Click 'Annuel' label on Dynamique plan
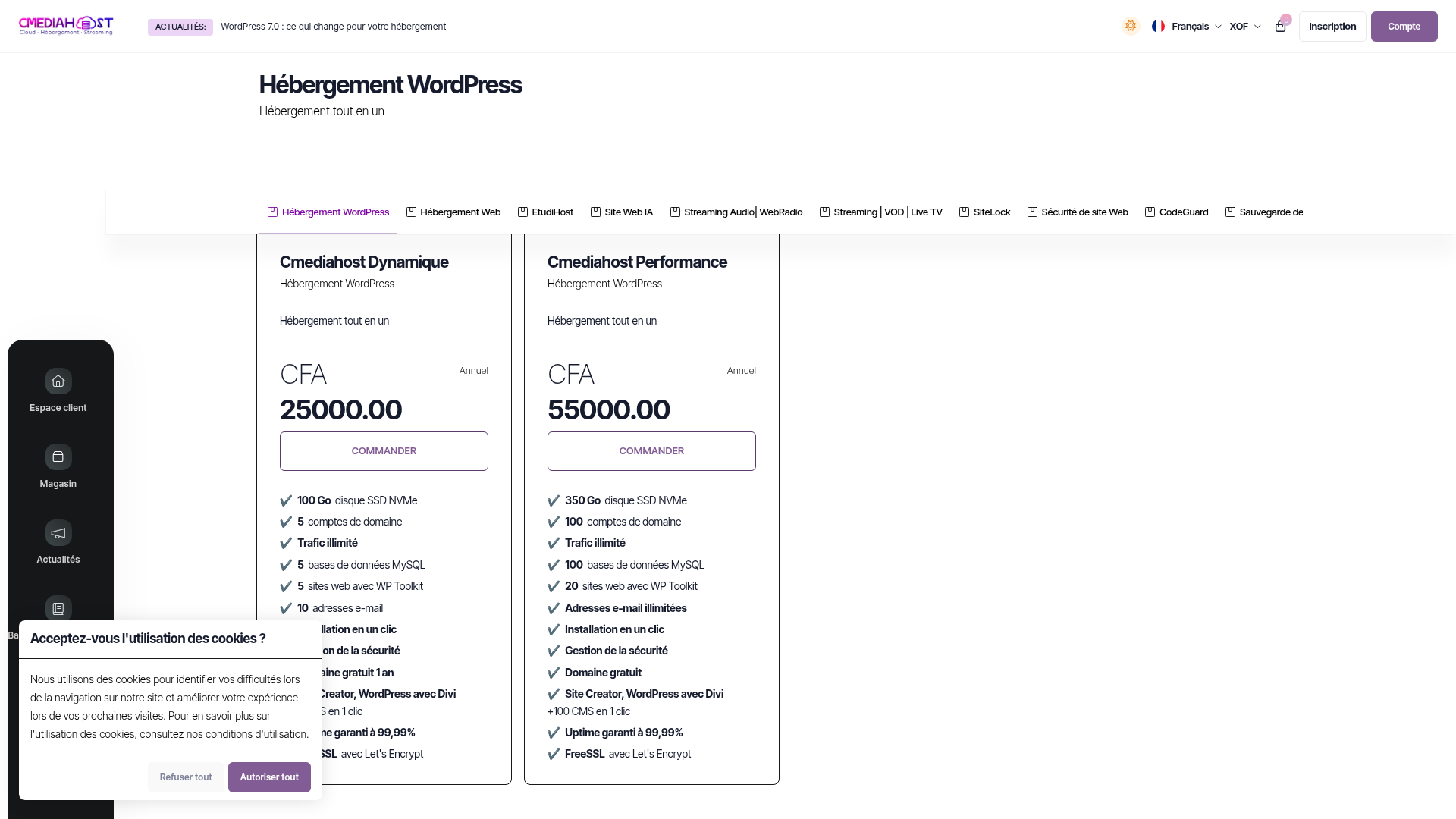The image size is (1456, 819). coord(474,371)
